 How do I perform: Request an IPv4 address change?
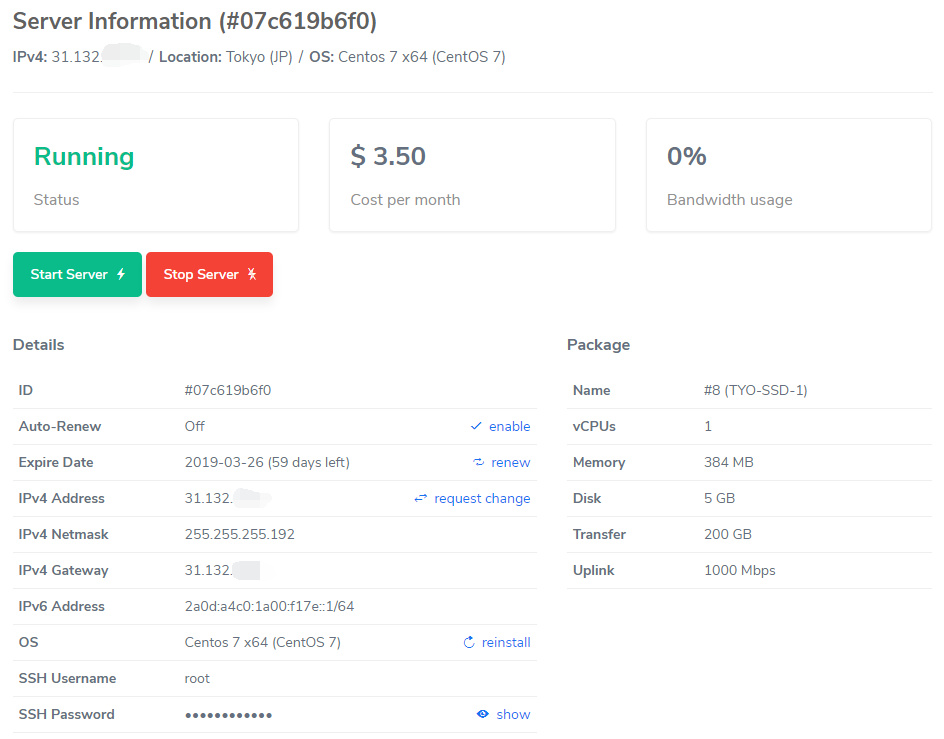[482, 499]
